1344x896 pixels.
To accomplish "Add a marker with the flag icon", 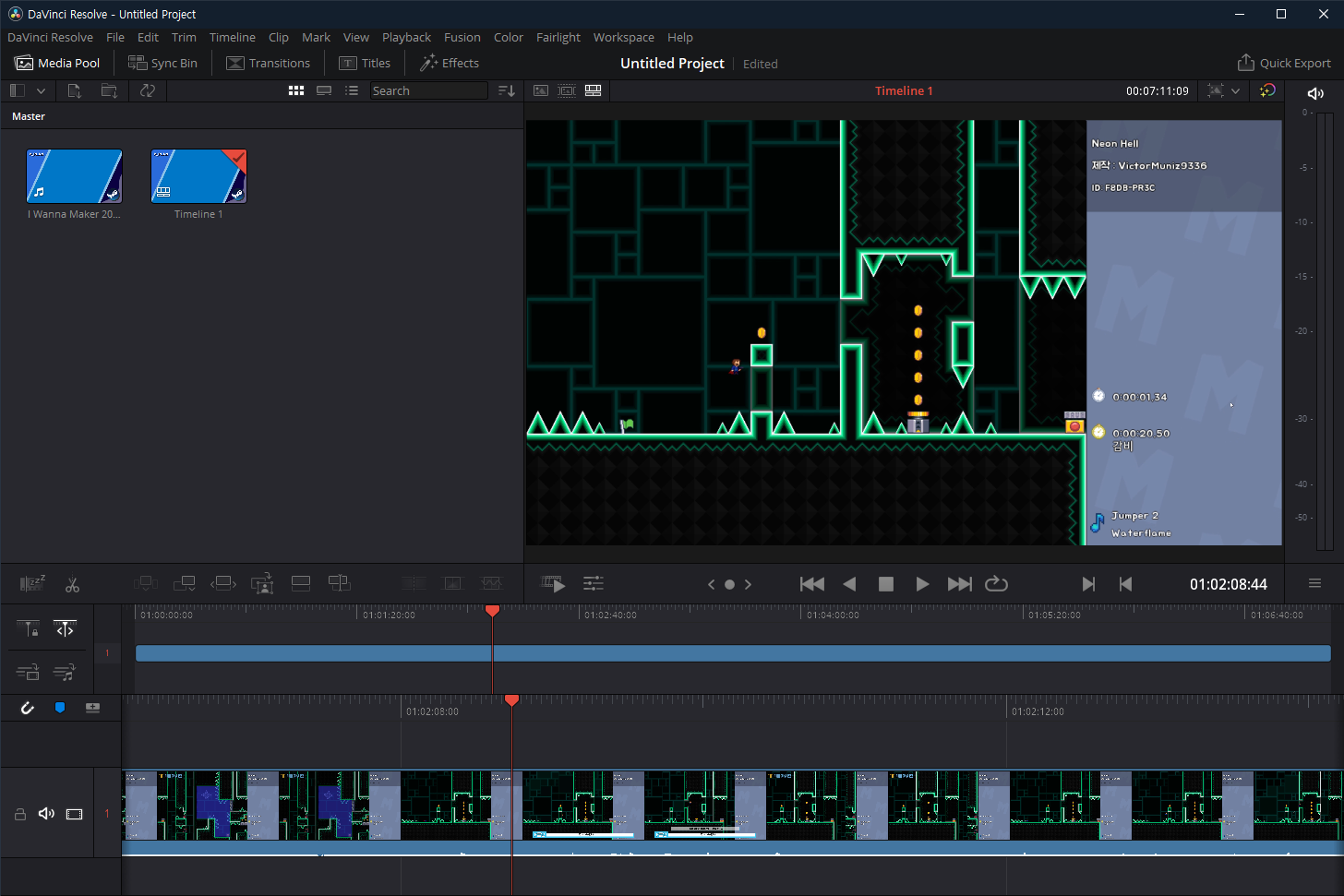I will (61, 707).
